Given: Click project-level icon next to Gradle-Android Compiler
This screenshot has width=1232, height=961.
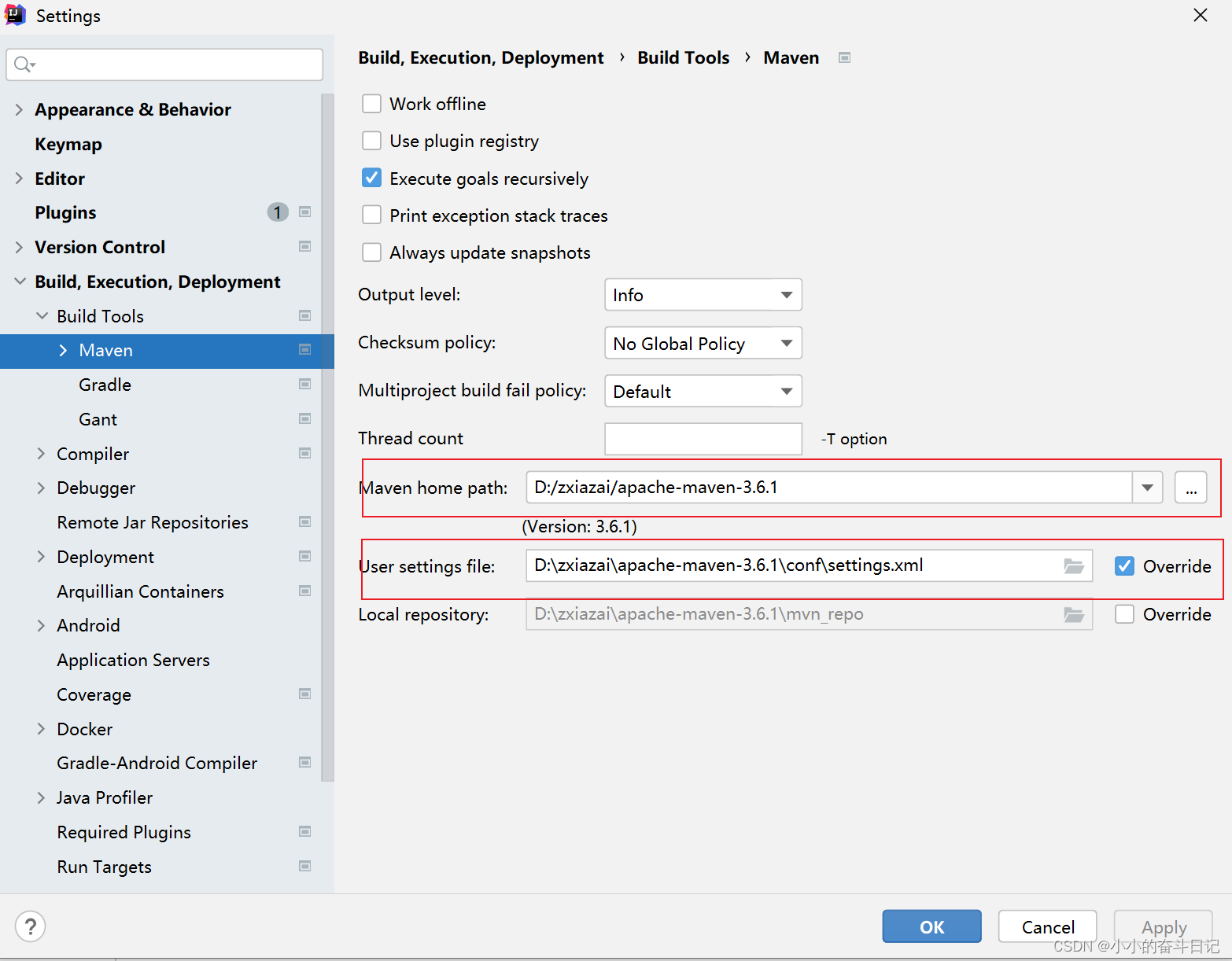Looking at the screenshot, I should point(305,763).
